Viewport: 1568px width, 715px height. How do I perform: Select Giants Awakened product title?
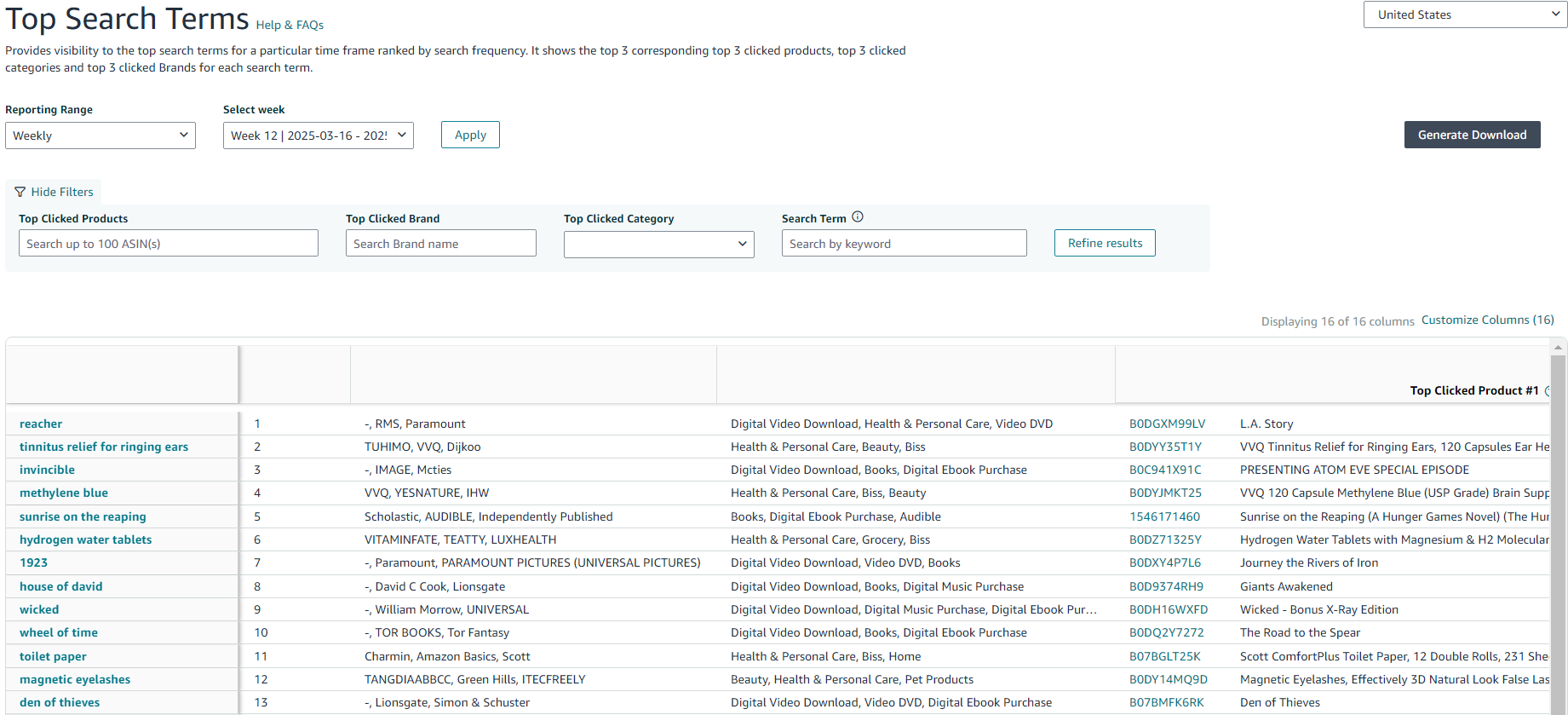coord(1286,586)
